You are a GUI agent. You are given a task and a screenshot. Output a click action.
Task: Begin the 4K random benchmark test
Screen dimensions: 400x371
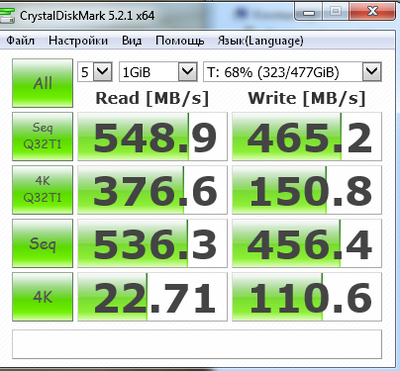(x=43, y=297)
